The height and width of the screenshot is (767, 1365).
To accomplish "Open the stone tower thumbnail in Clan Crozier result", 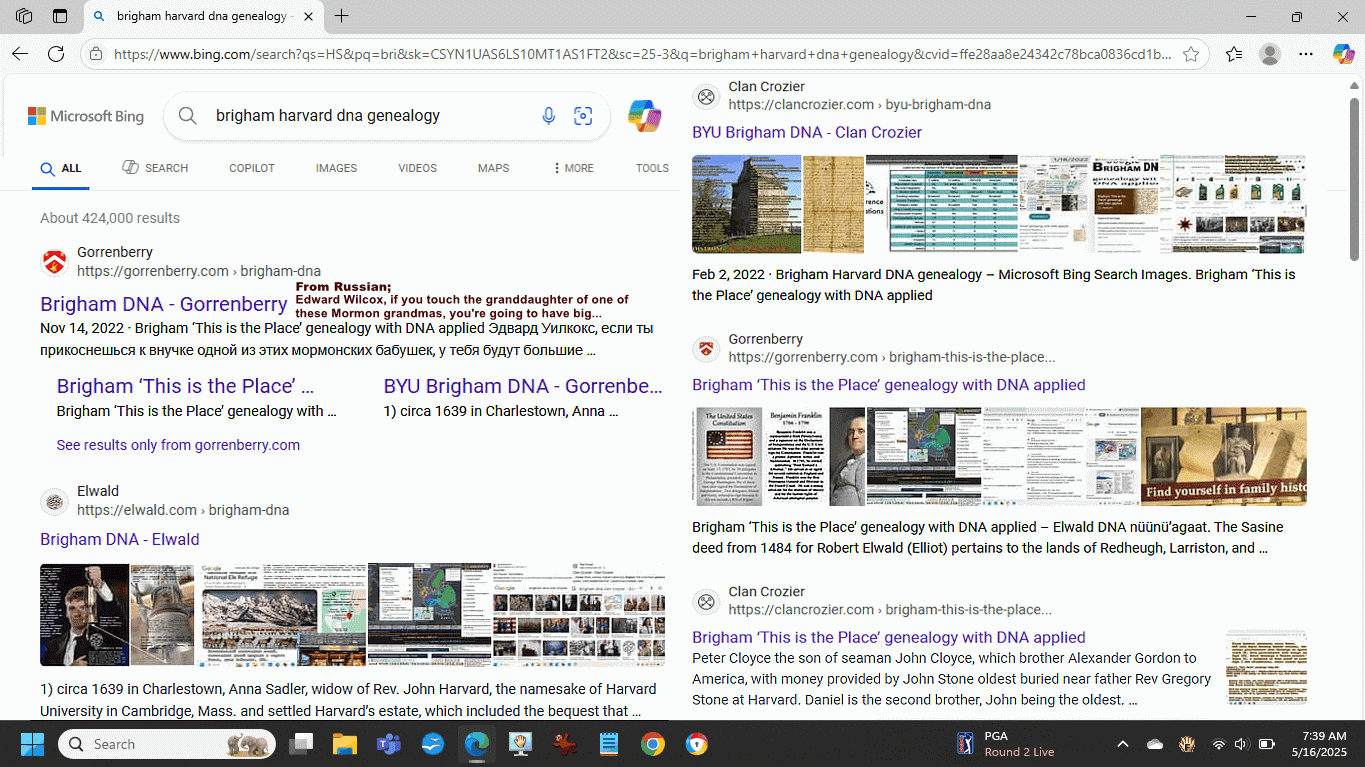I will point(747,204).
